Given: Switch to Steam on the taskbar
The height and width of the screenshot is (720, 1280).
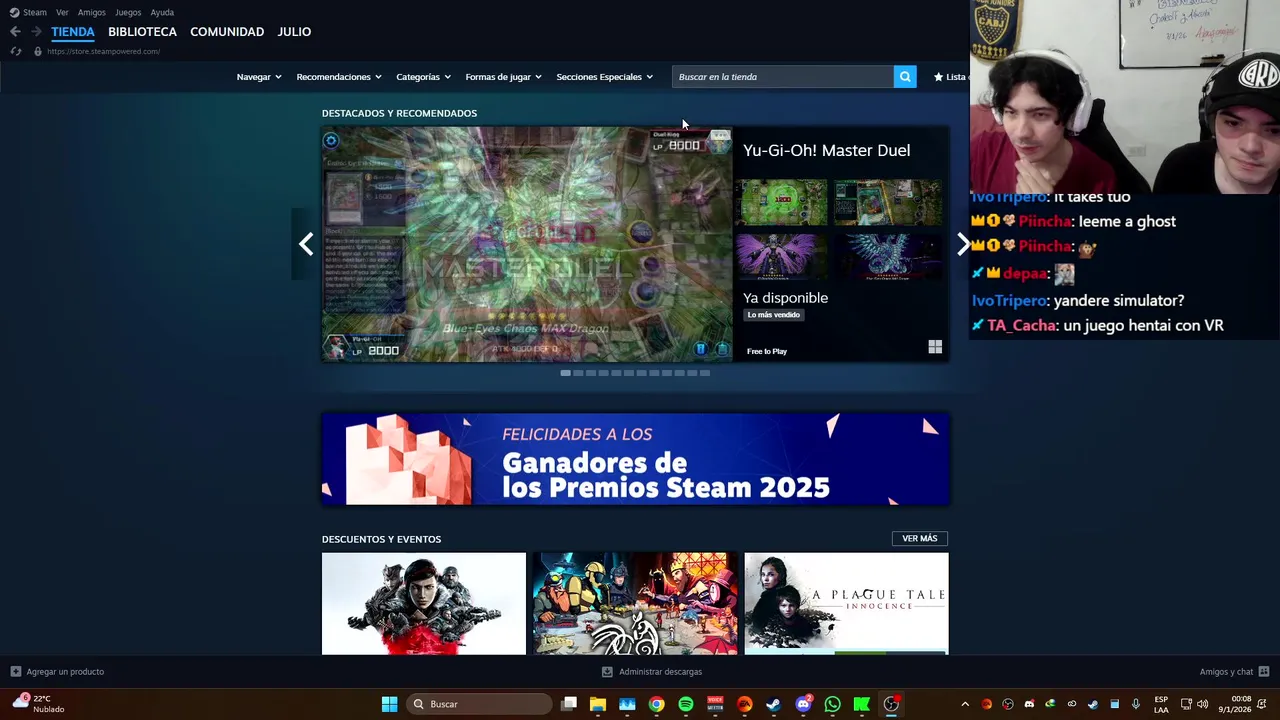Looking at the screenshot, I should 773,704.
